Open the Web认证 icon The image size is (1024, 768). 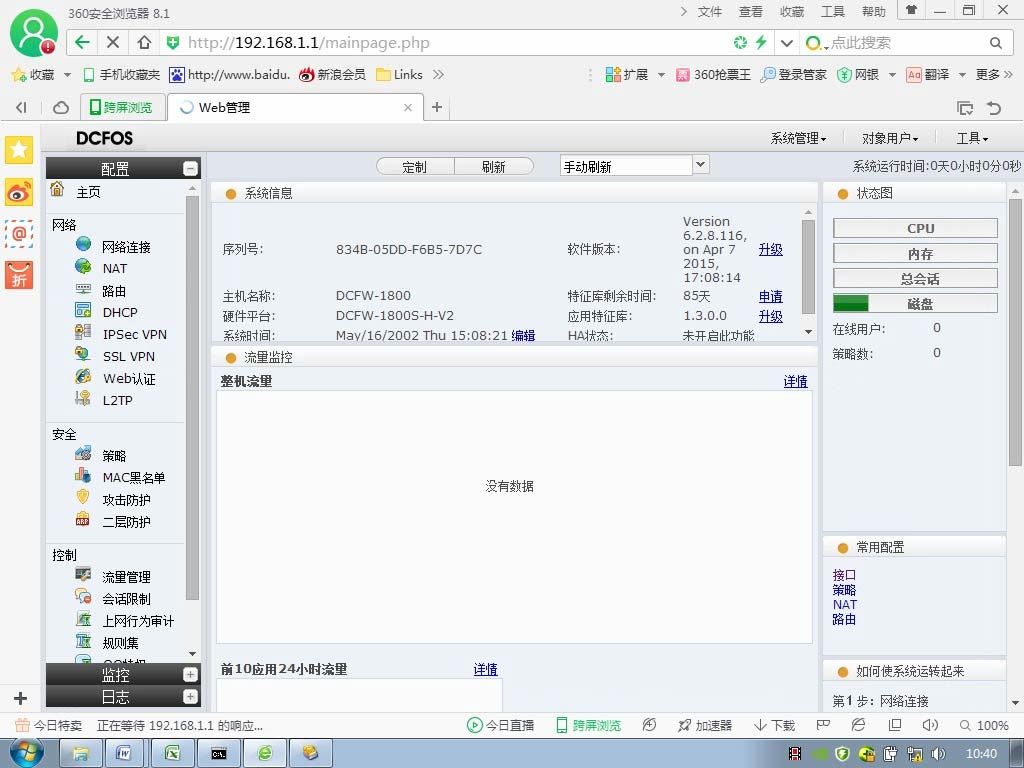click(83, 376)
